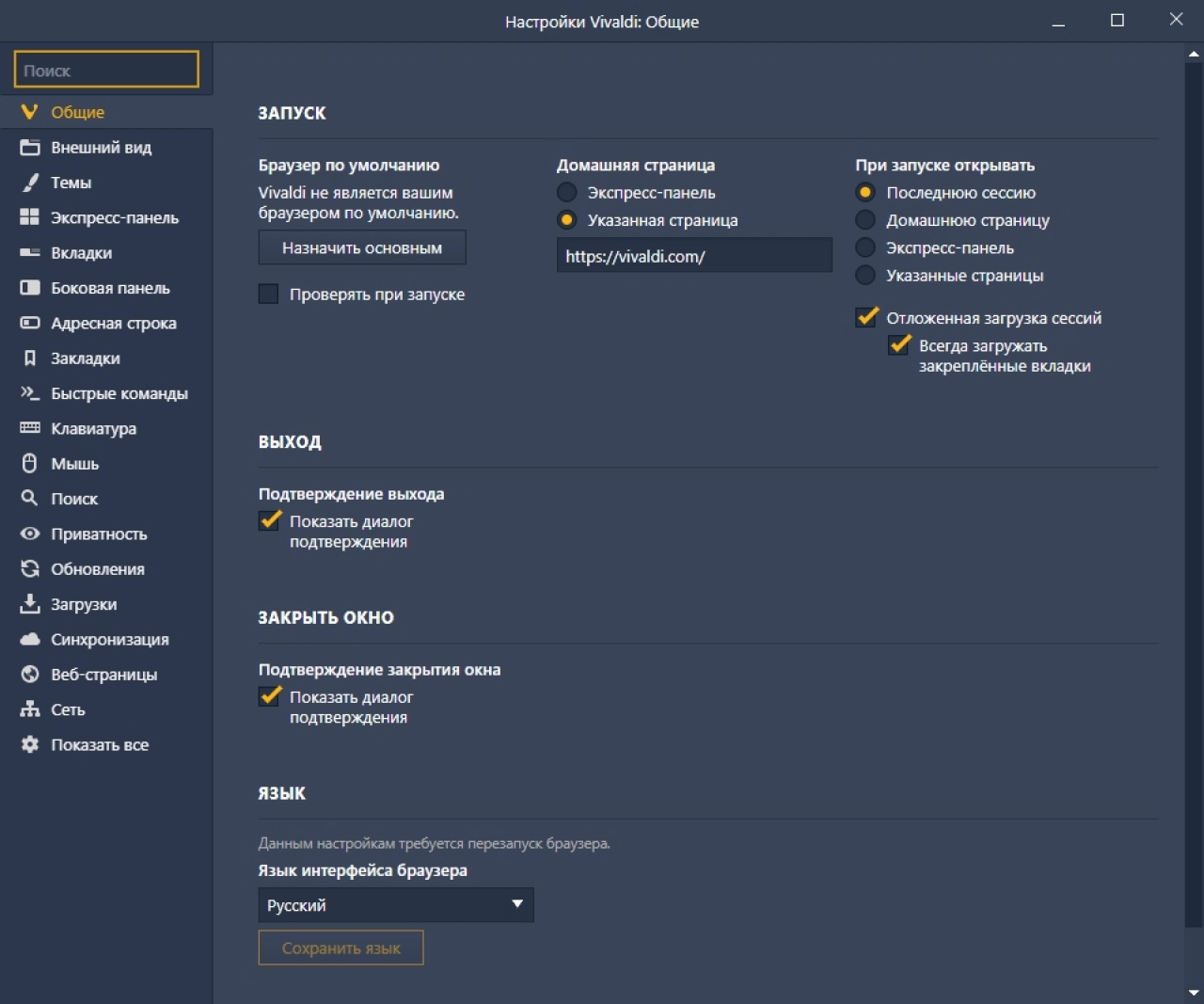The width and height of the screenshot is (1204, 1004).
Task: Toggle exit confirmation dialog checkbox under Выход
Action: [x=270, y=521]
